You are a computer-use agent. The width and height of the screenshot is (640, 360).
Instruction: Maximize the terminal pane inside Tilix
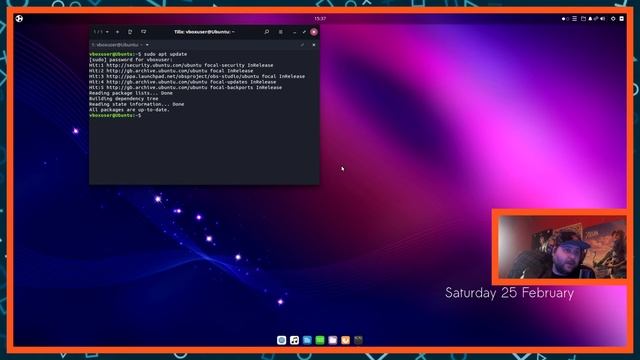coord(302,45)
